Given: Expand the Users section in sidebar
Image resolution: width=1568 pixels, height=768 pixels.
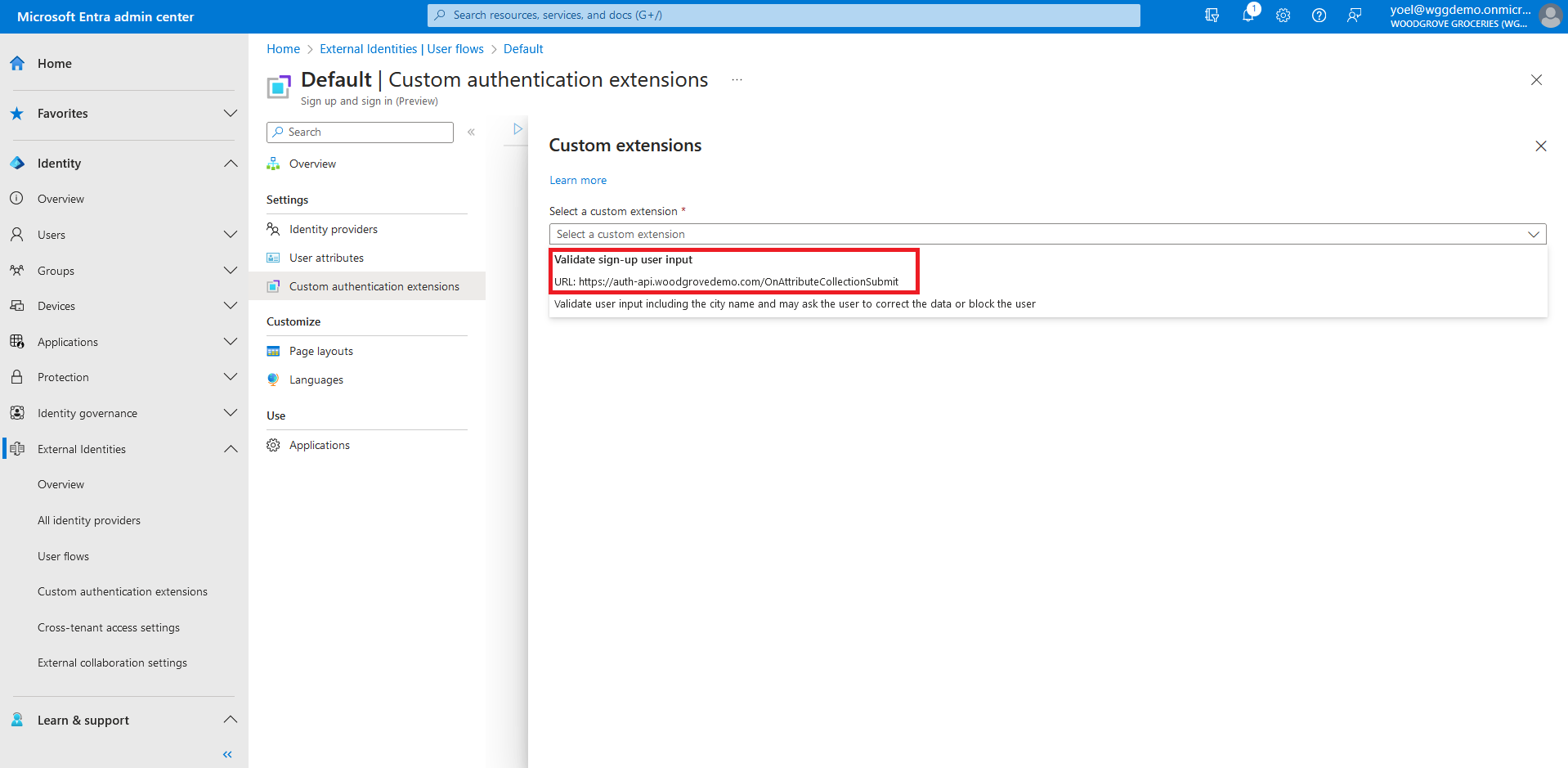Looking at the screenshot, I should [x=231, y=235].
